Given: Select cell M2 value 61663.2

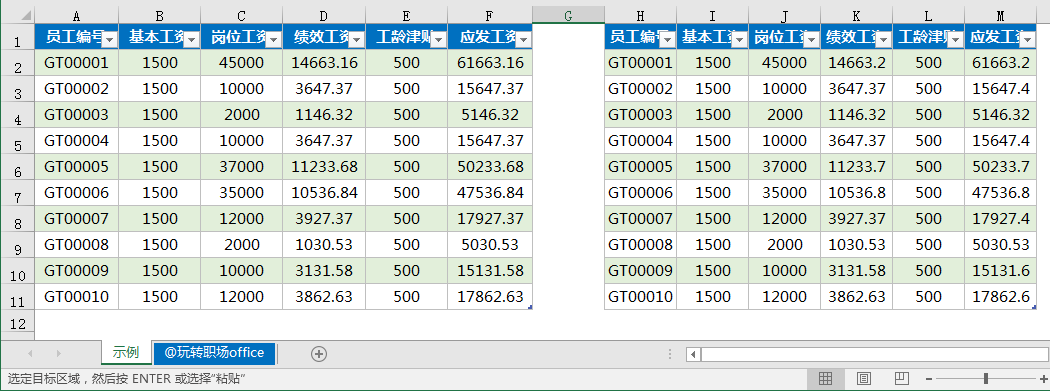Looking at the screenshot, I should click(1000, 63).
